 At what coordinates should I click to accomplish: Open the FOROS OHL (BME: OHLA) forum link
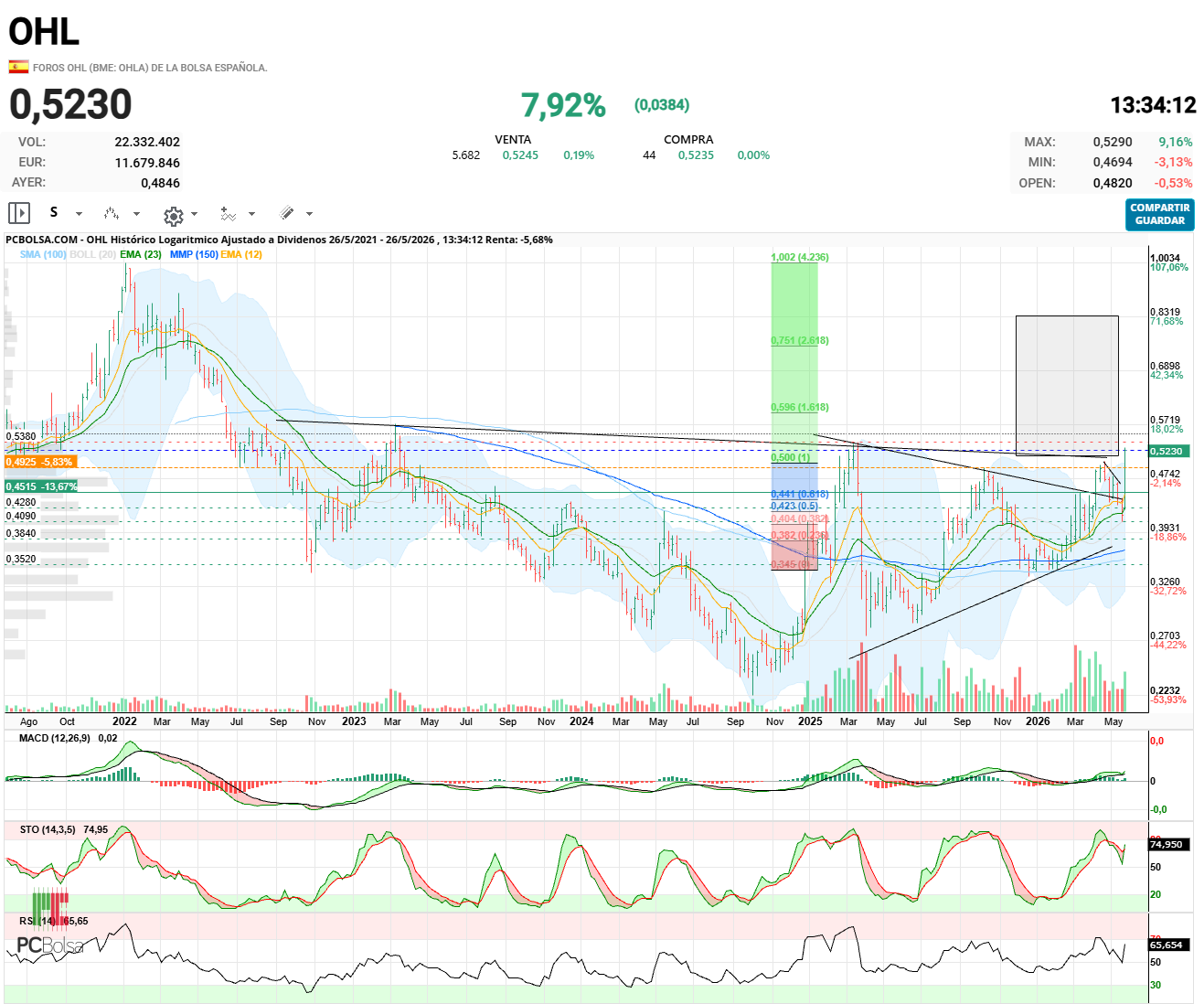(150, 68)
